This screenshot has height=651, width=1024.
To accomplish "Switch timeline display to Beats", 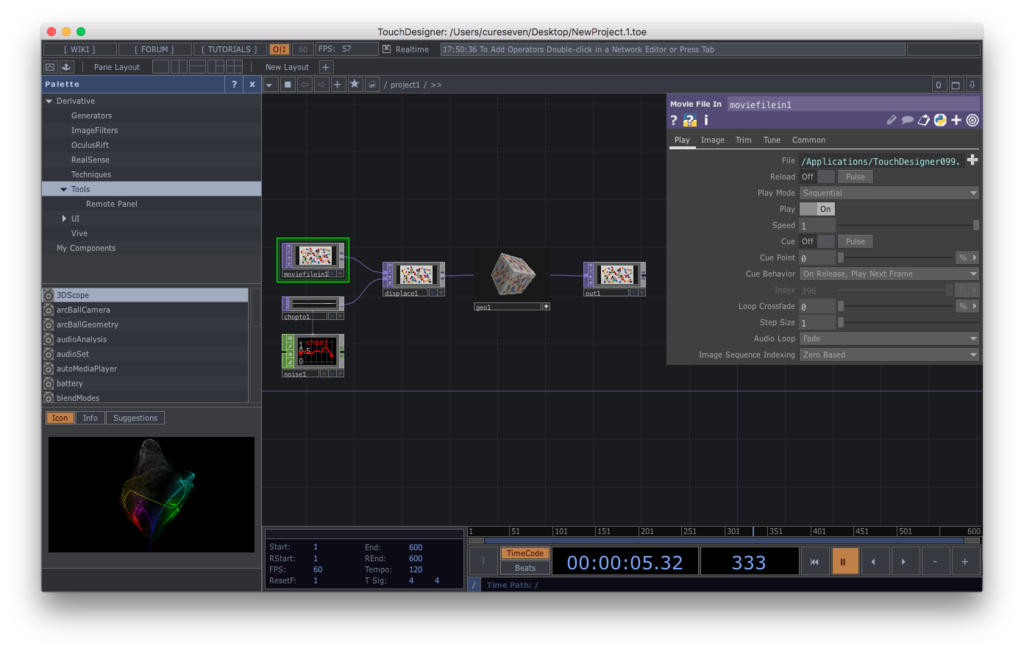I will [525, 568].
